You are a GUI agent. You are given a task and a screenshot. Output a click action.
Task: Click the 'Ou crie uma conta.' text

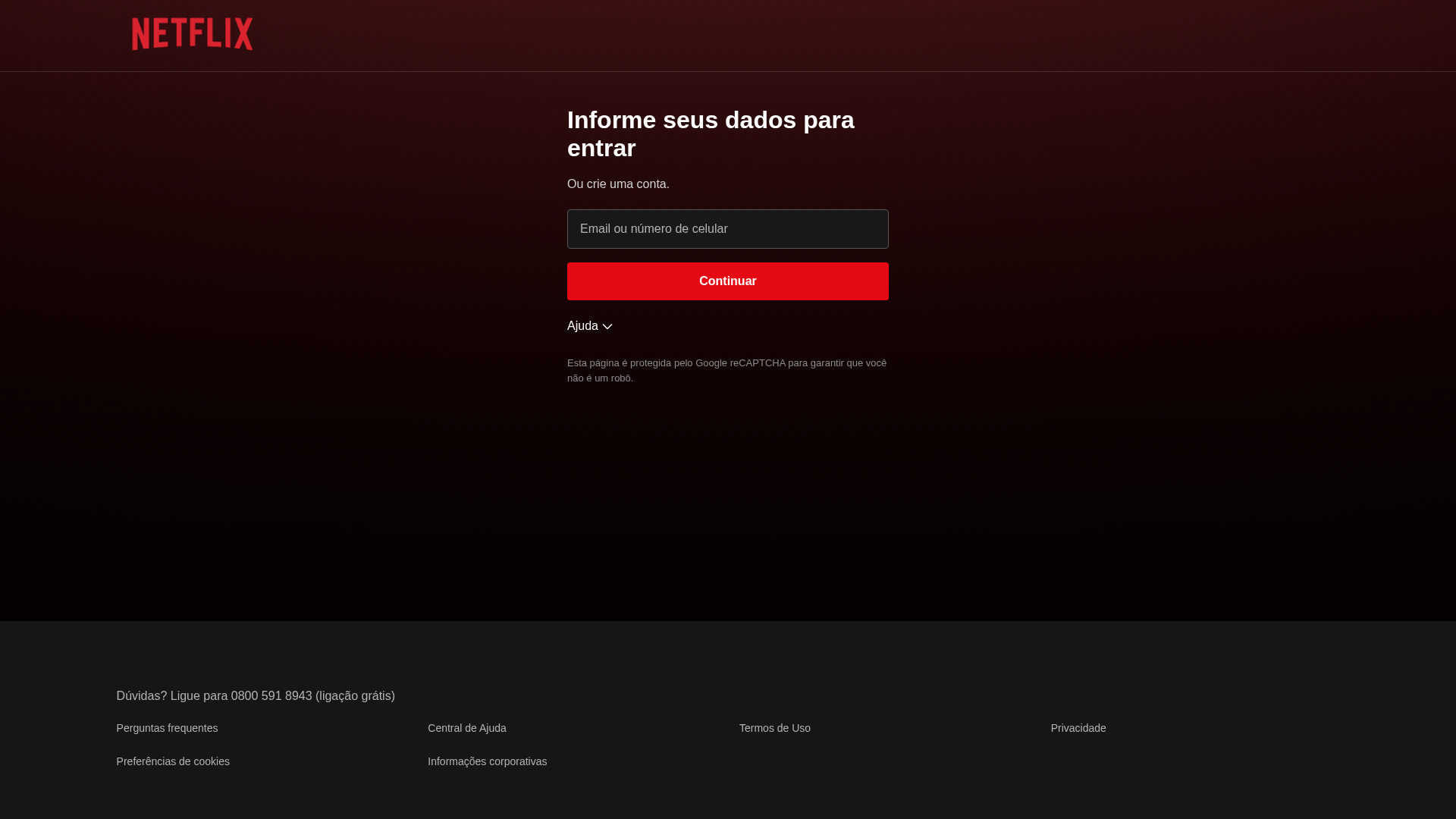coord(618,184)
